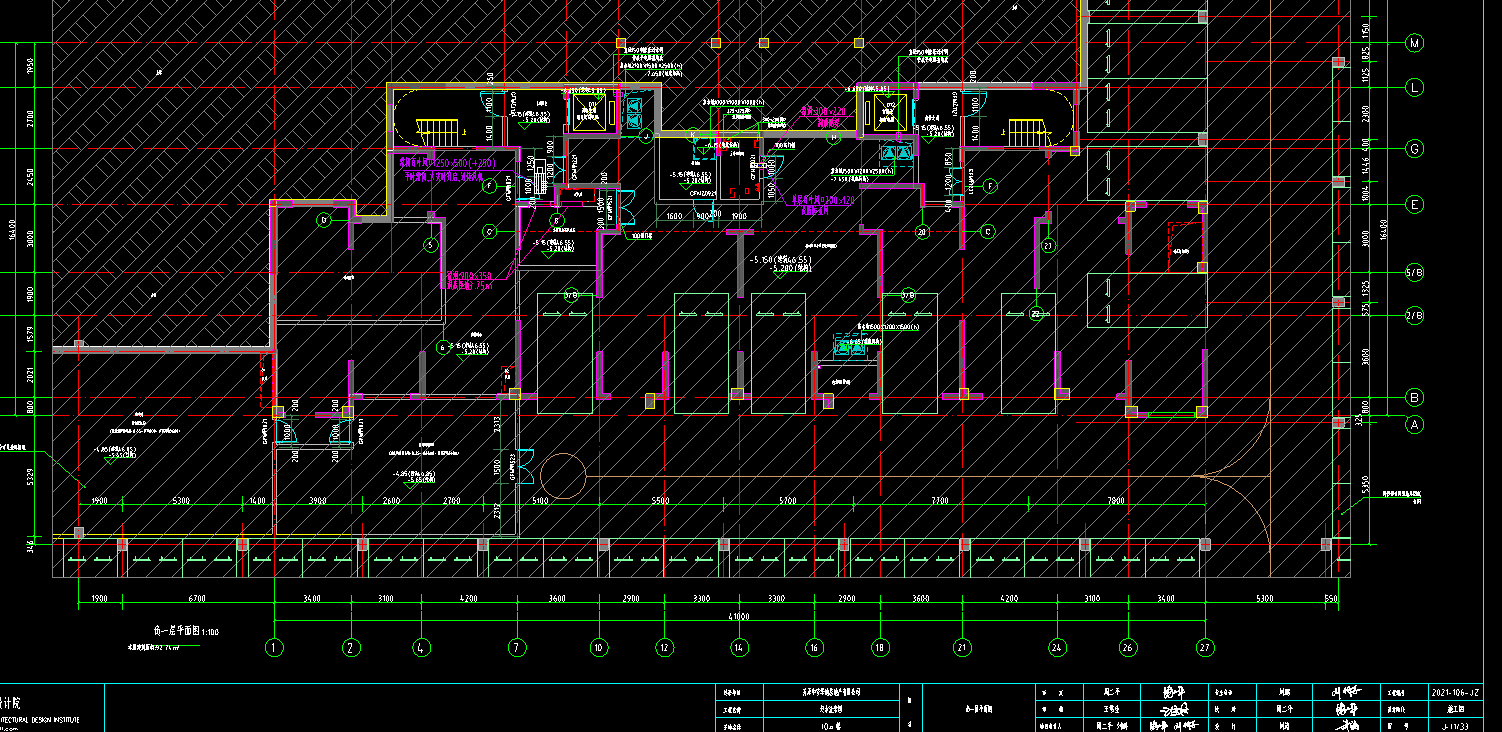Select grid axis bubble 2 at bottom
The image size is (1502, 732).
pyautogui.click(x=351, y=647)
